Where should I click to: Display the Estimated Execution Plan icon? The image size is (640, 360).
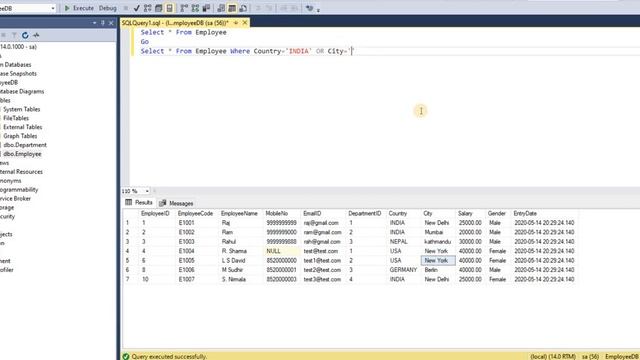pyautogui.click(x=148, y=8)
